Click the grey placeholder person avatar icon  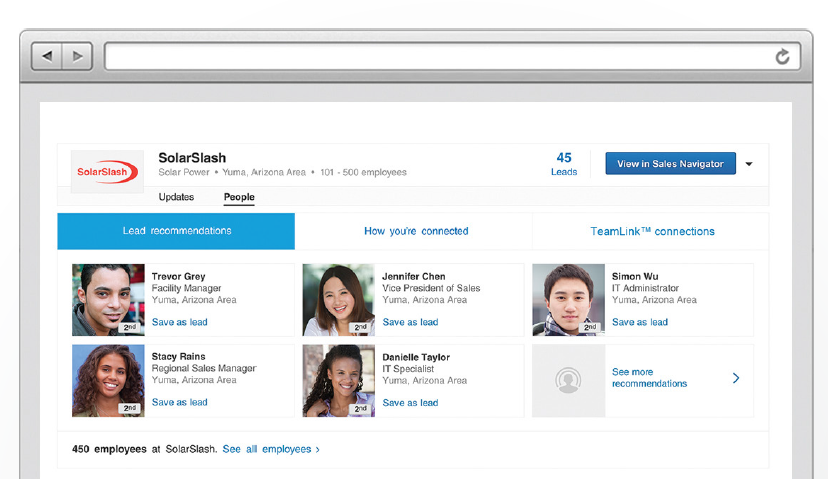tap(568, 380)
